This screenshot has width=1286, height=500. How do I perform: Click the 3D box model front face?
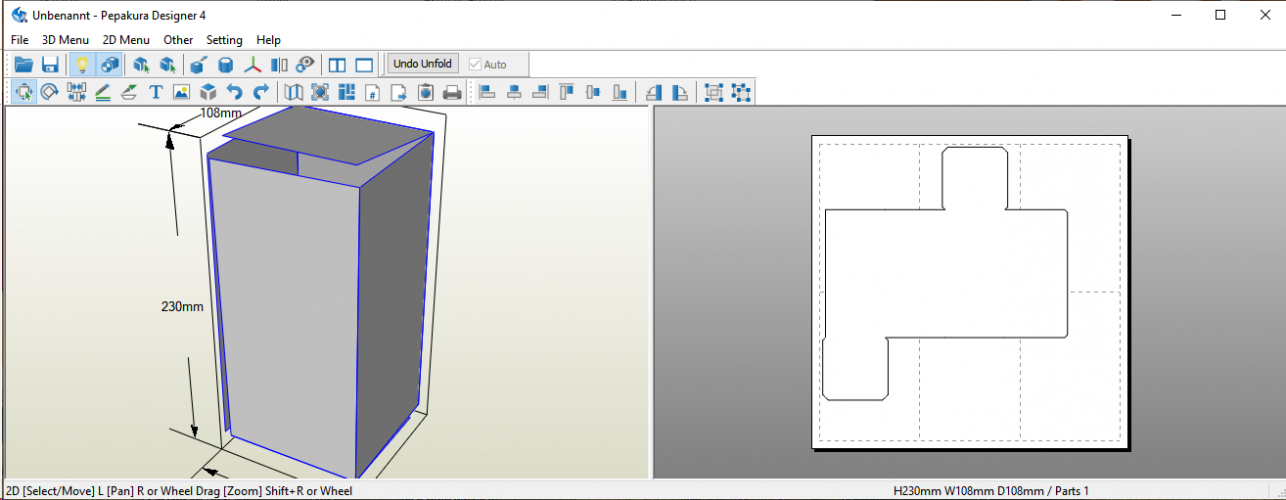click(285, 320)
